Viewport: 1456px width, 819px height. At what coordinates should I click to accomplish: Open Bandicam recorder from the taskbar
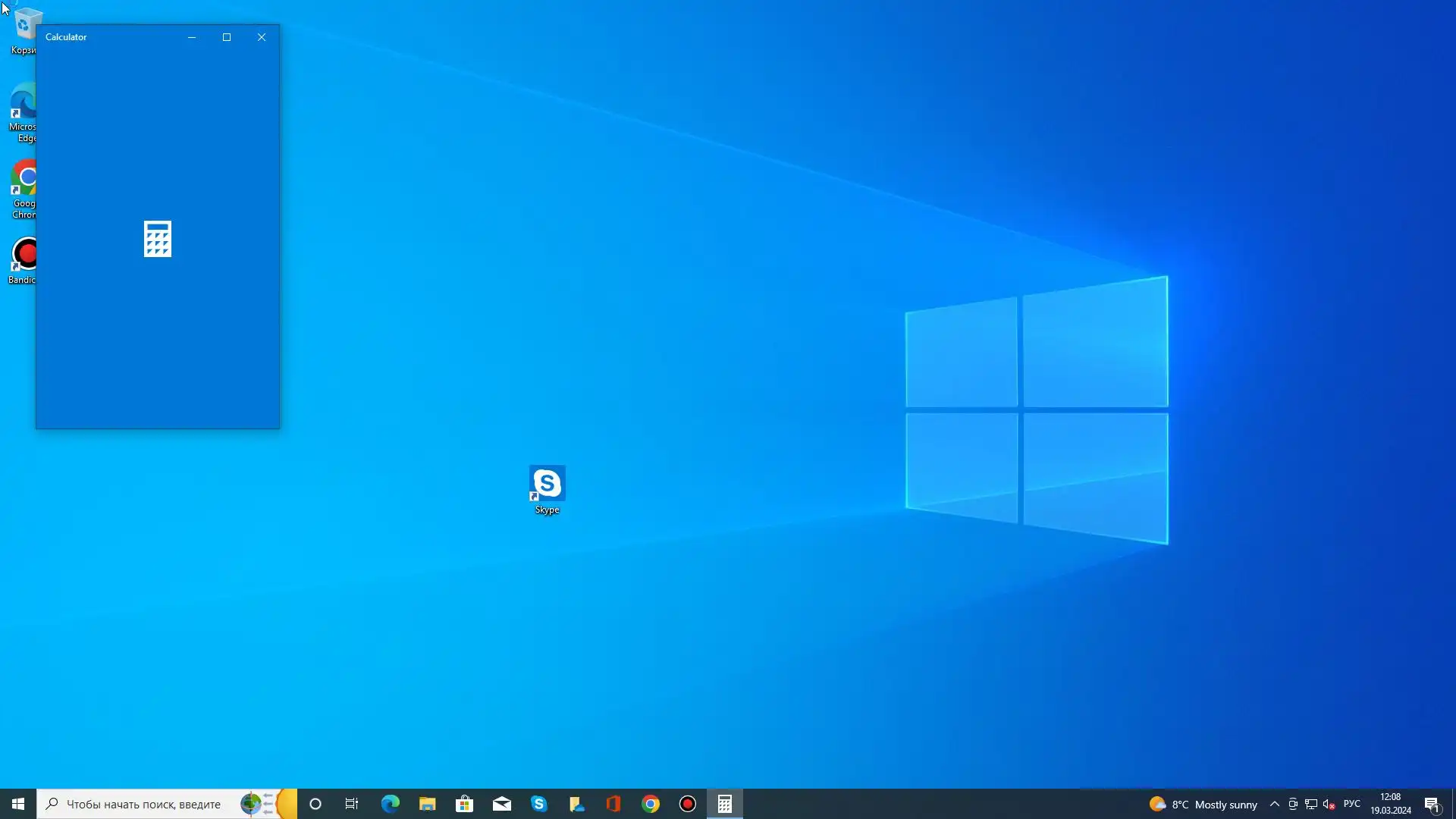tap(687, 804)
